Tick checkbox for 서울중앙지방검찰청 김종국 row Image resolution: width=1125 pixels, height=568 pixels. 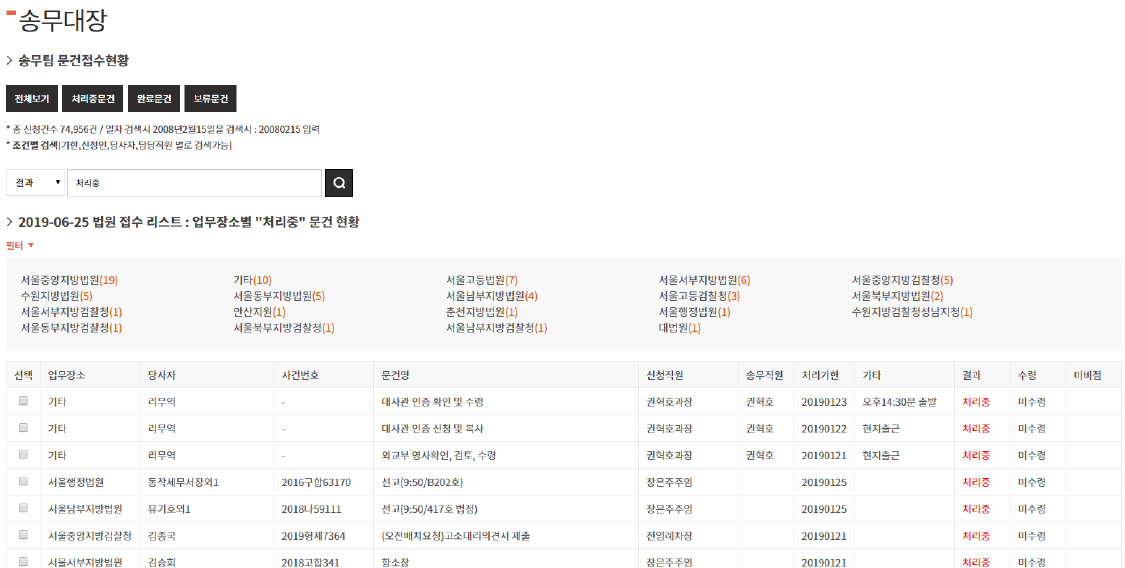[x=24, y=535]
